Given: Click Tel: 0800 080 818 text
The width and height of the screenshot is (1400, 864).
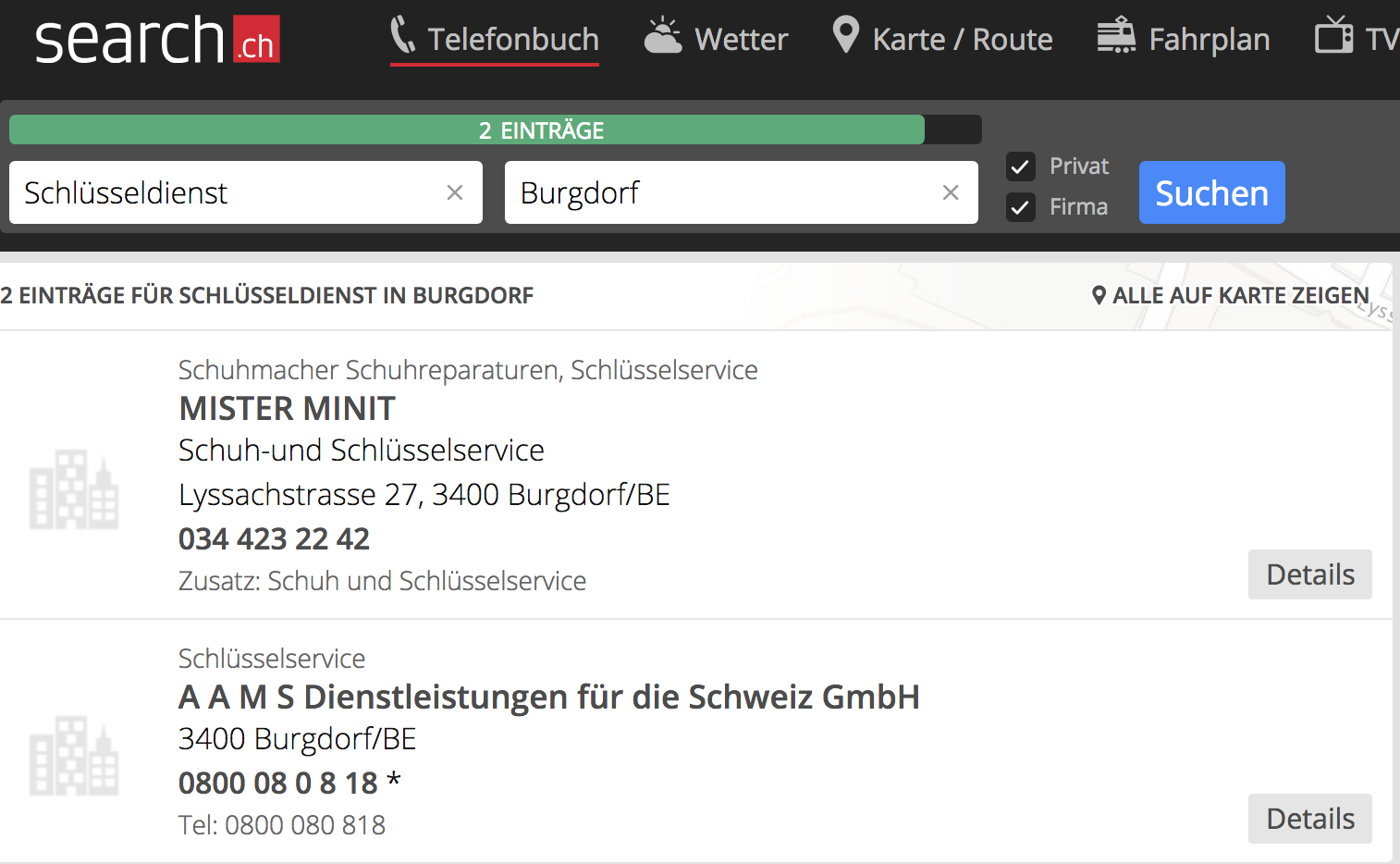Looking at the screenshot, I should click(282, 825).
